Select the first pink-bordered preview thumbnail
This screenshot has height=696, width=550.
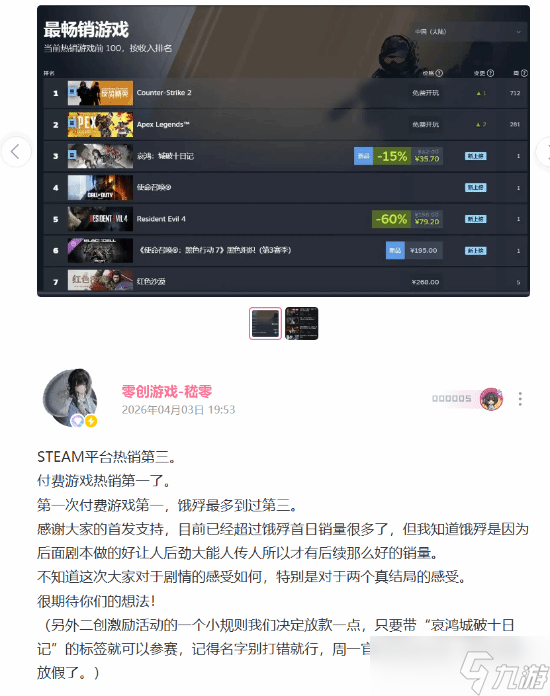coord(265,323)
